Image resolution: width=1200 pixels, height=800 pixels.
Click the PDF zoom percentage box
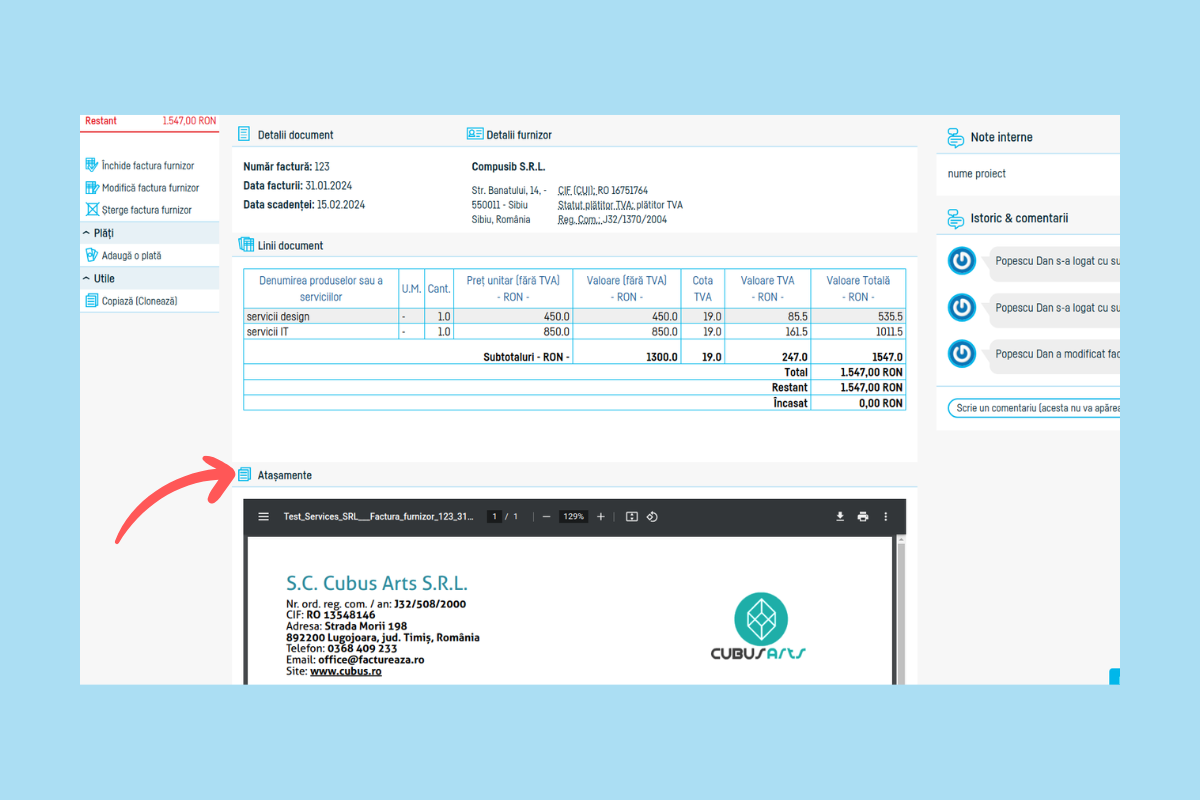pyautogui.click(x=573, y=517)
